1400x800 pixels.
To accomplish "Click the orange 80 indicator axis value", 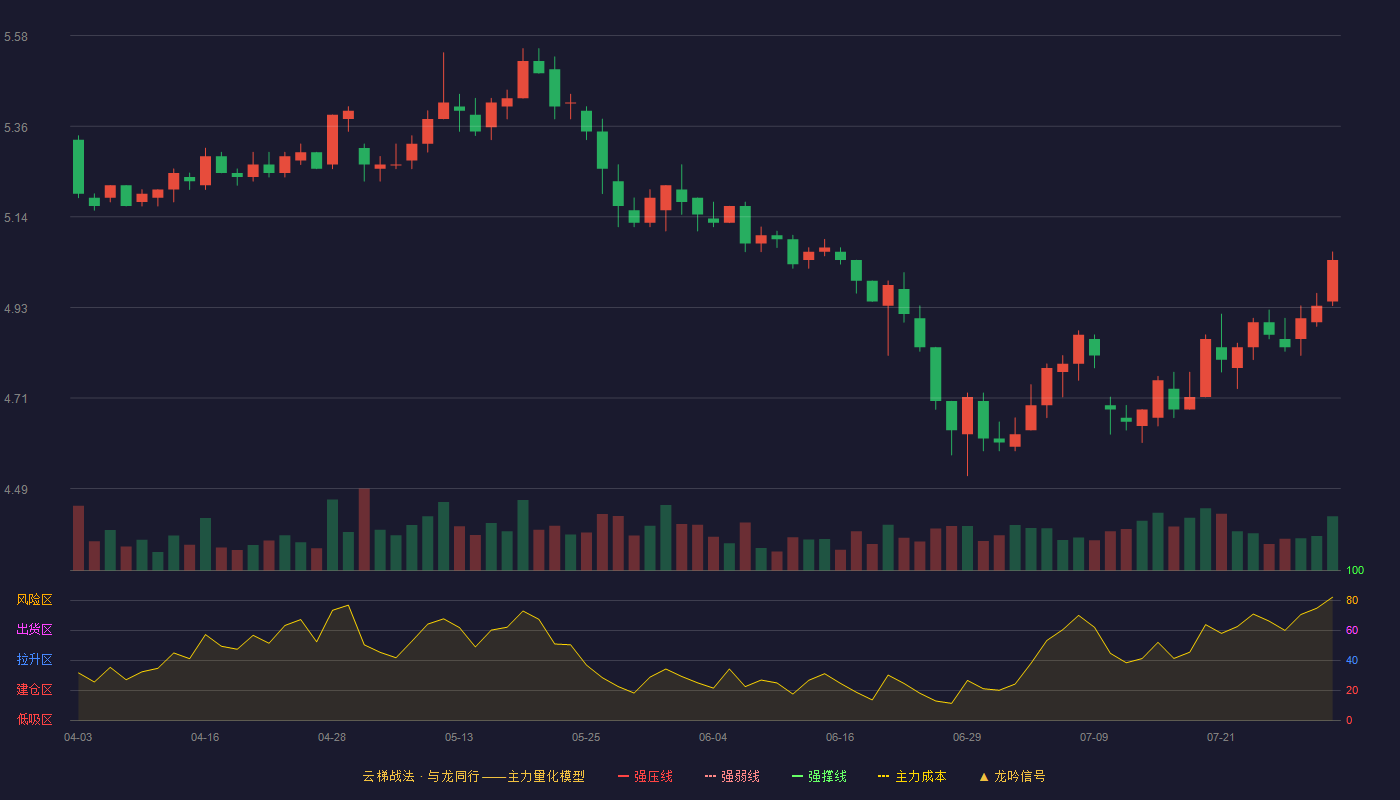I will [x=1352, y=600].
